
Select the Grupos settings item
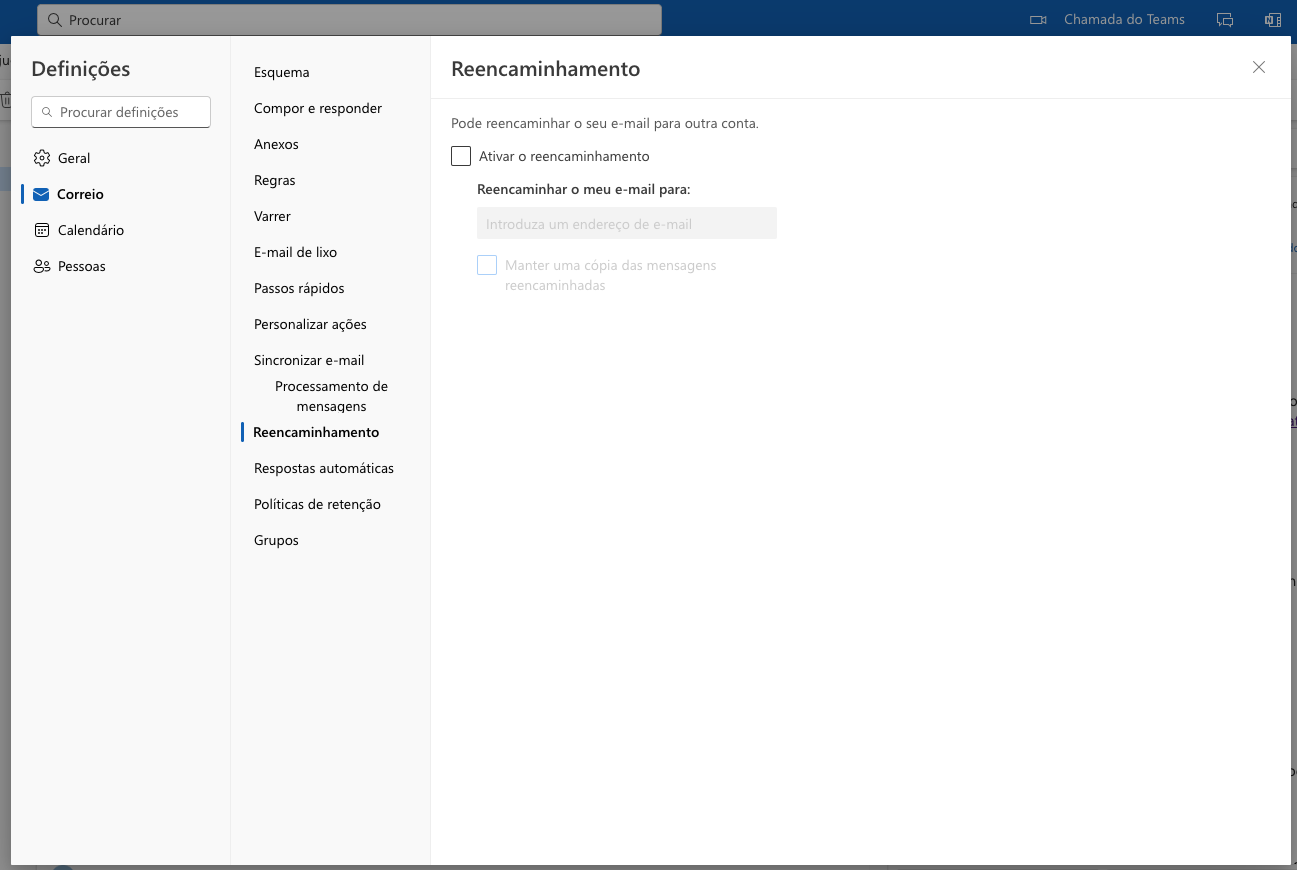[276, 540]
